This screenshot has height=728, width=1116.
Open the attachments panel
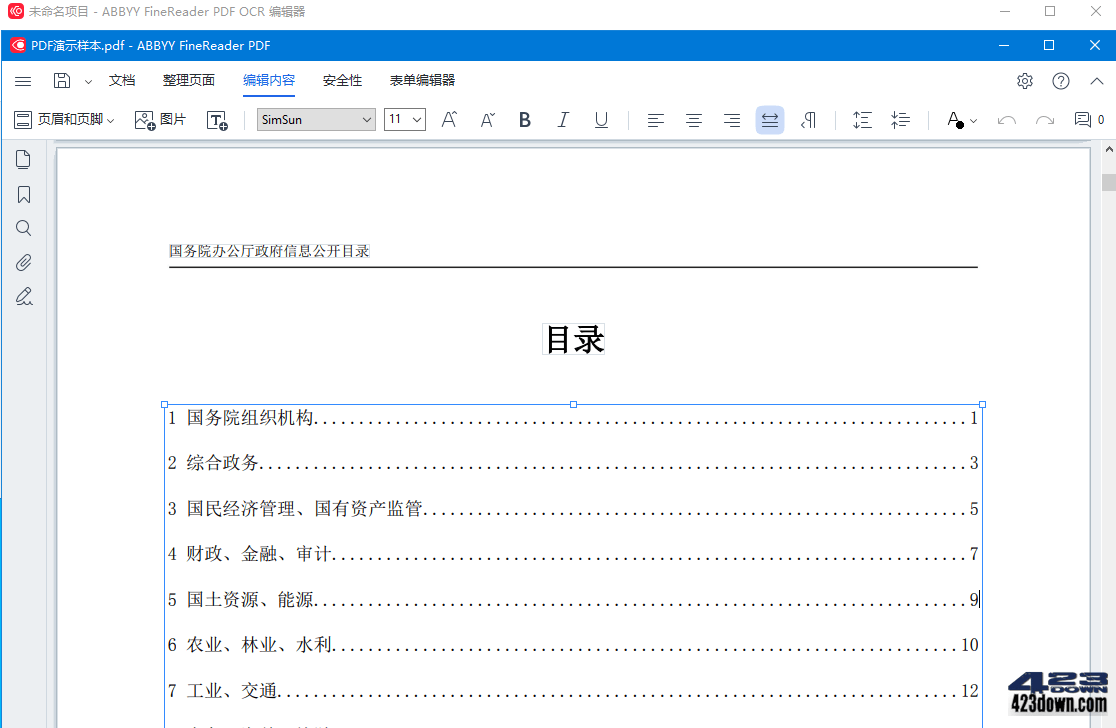pyautogui.click(x=23, y=262)
